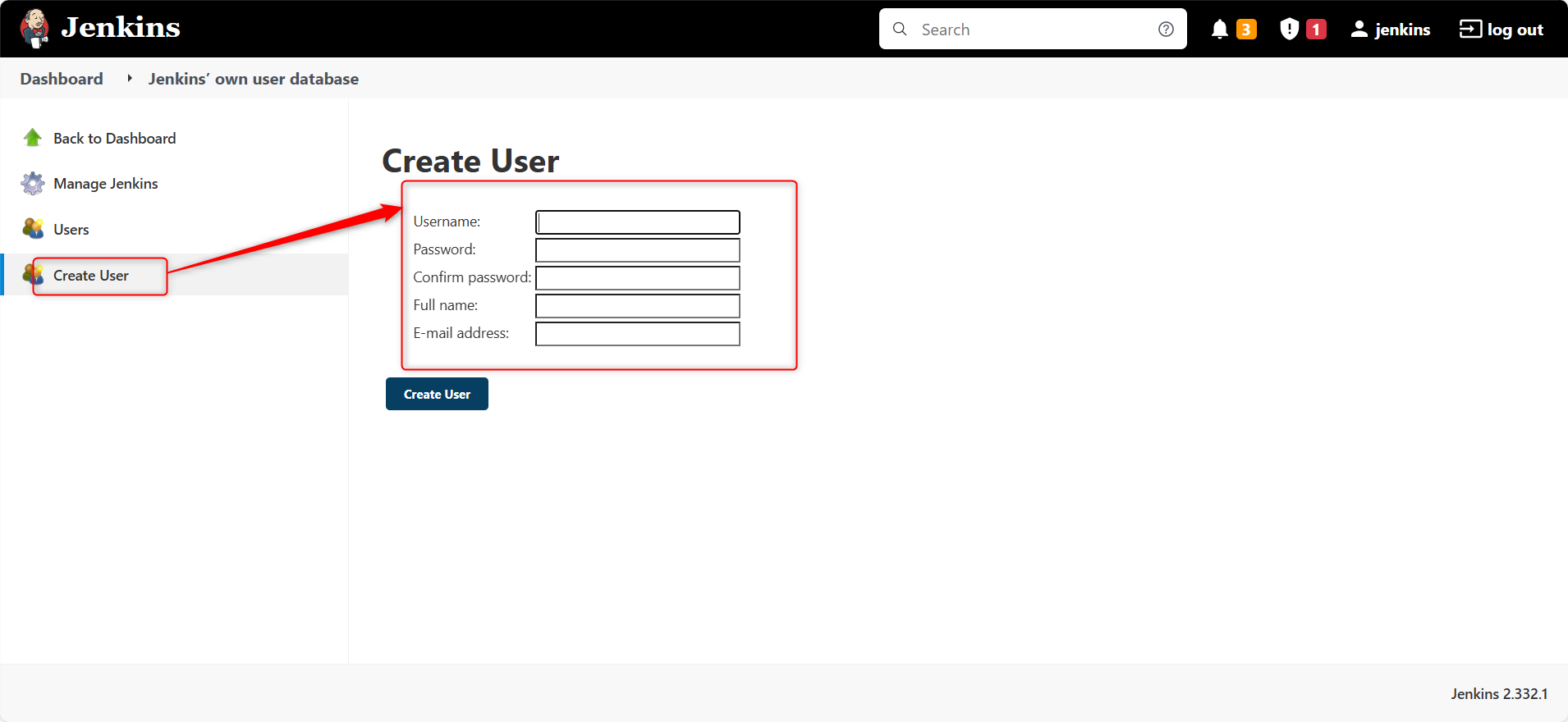The height and width of the screenshot is (722, 1568).
Task: Click the E-mail address field
Action: coord(638,334)
